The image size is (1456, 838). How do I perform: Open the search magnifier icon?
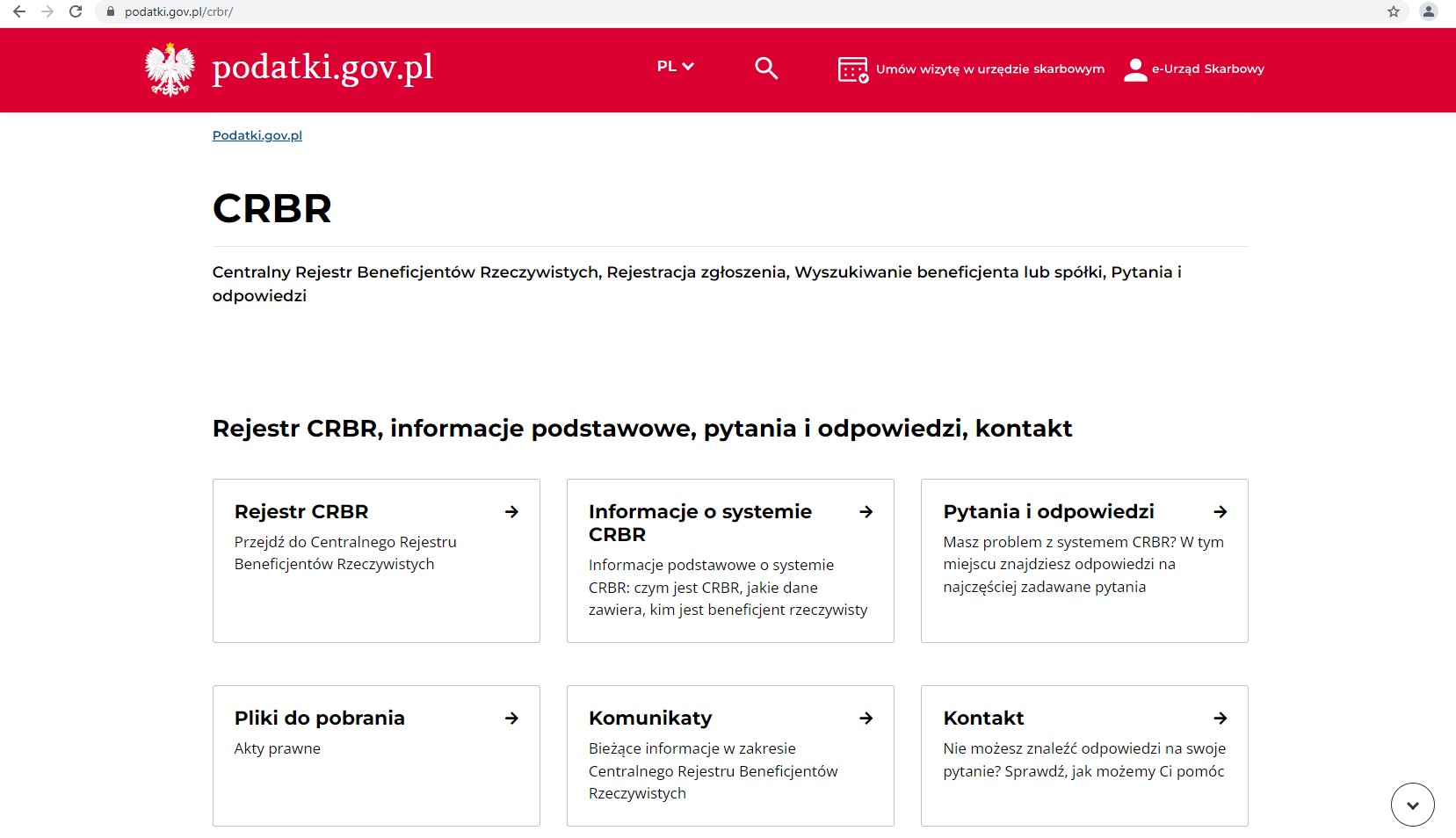point(766,69)
